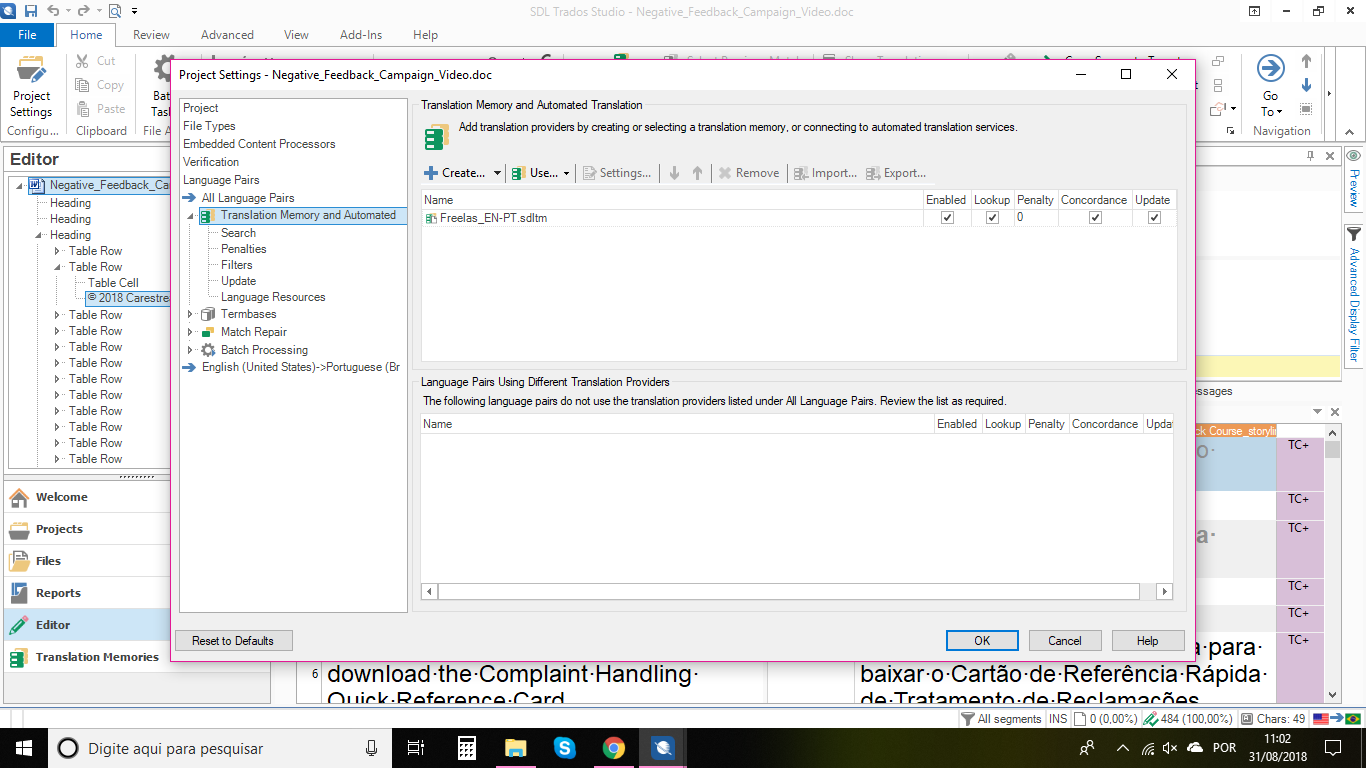Switch to the Review ribbon tab

(151, 34)
